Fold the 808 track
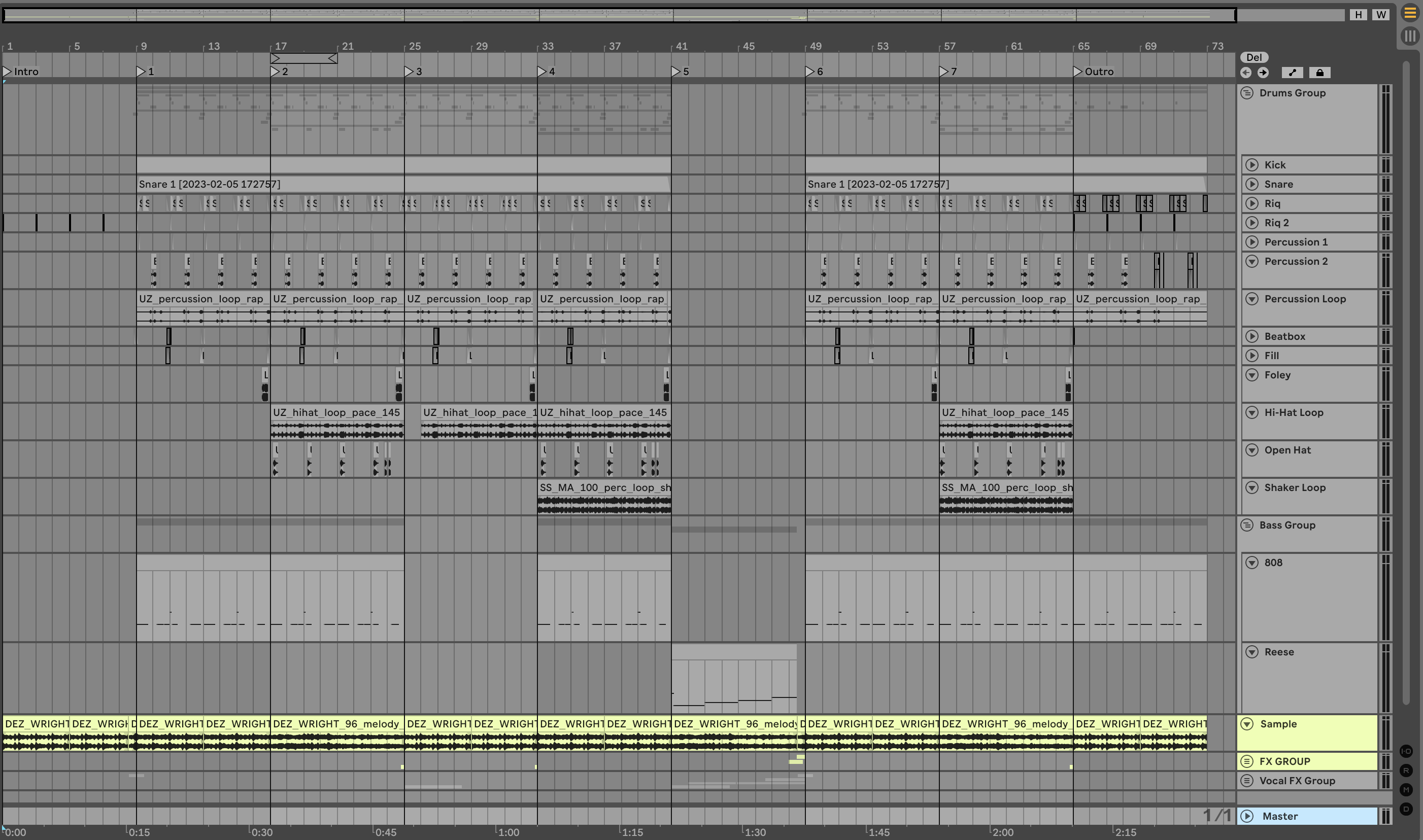The image size is (1423, 840). click(1252, 563)
